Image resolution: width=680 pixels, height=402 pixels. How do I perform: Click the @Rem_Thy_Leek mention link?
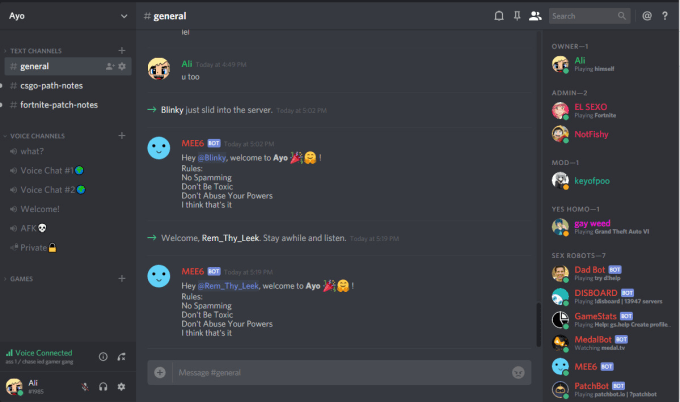click(228, 286)
